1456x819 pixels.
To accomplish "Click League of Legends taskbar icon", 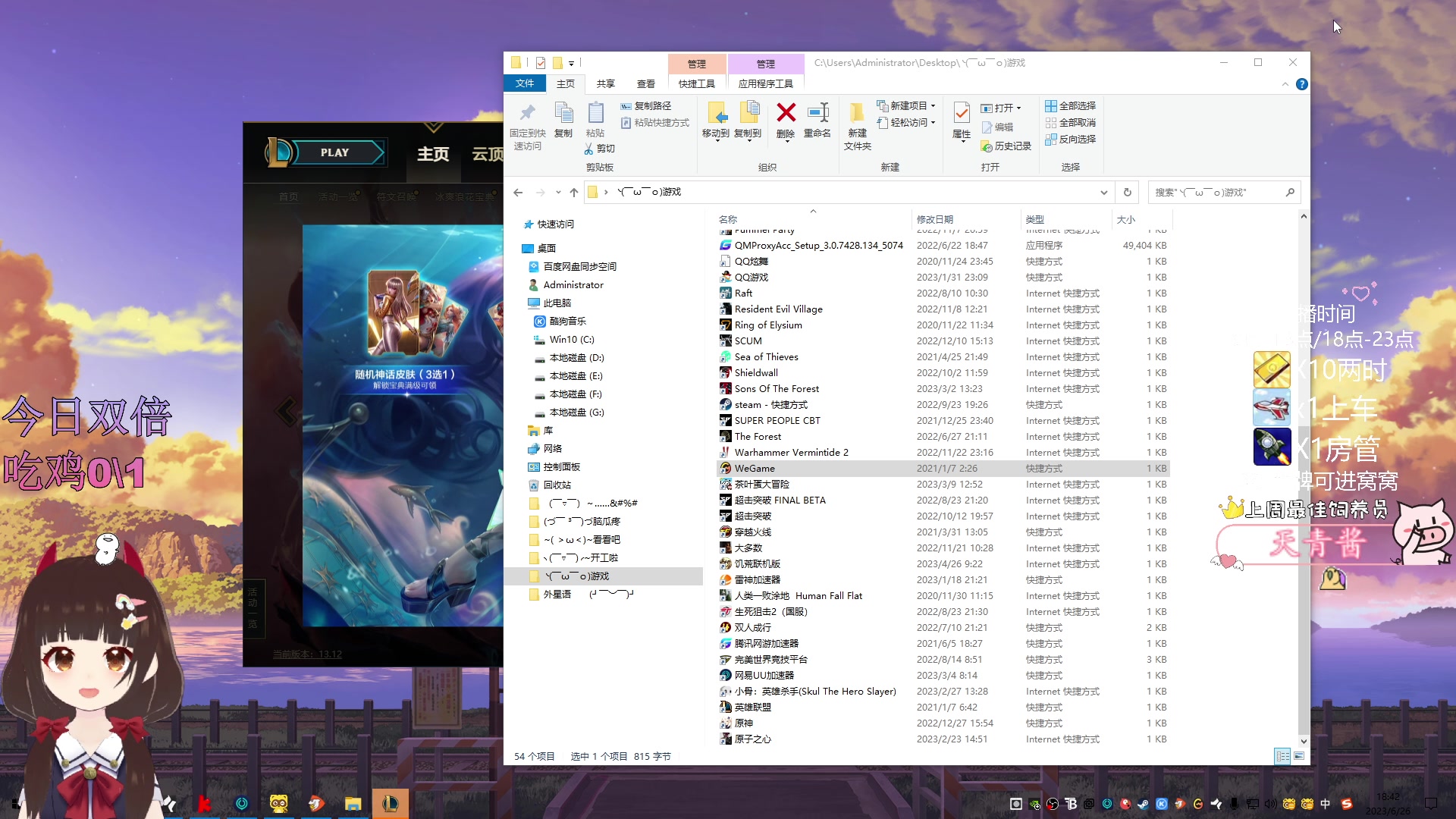I will click(x=391, y=803).
